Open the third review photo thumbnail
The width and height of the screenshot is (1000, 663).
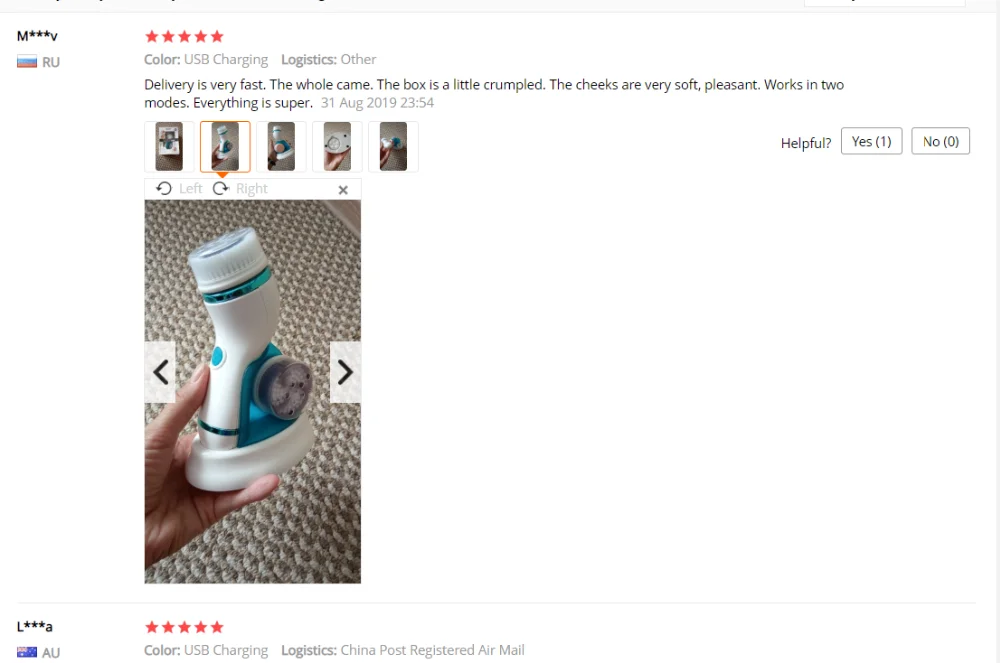tap(281, 147)
